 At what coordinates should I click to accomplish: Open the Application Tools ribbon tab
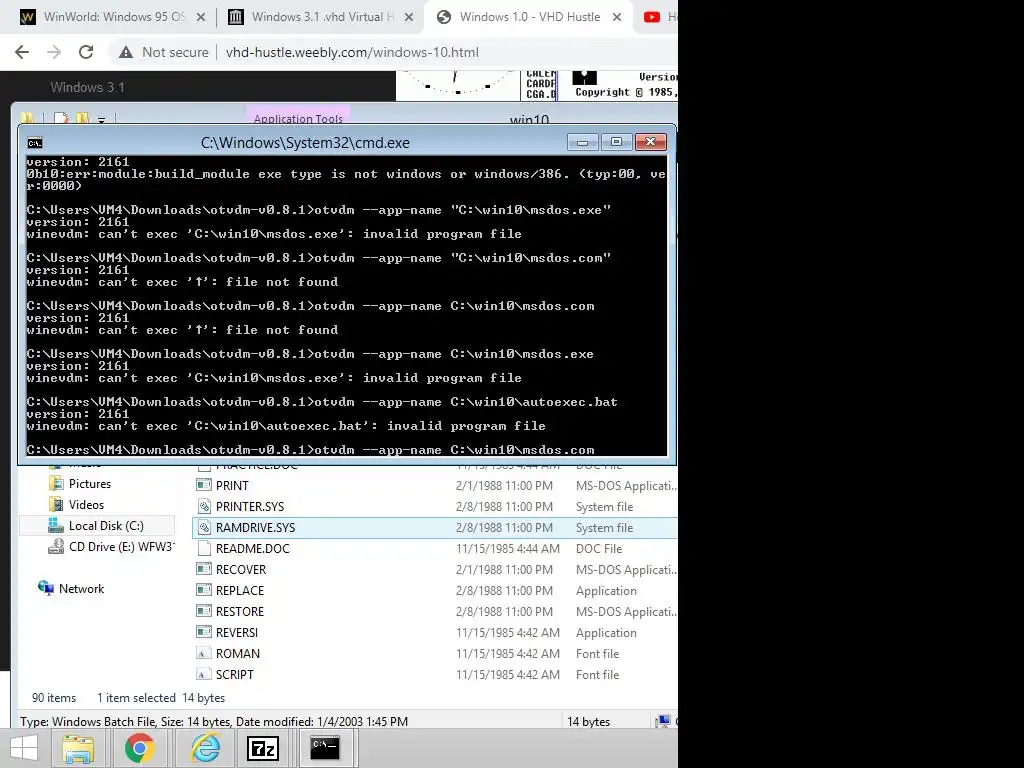[x=298, y=117]
